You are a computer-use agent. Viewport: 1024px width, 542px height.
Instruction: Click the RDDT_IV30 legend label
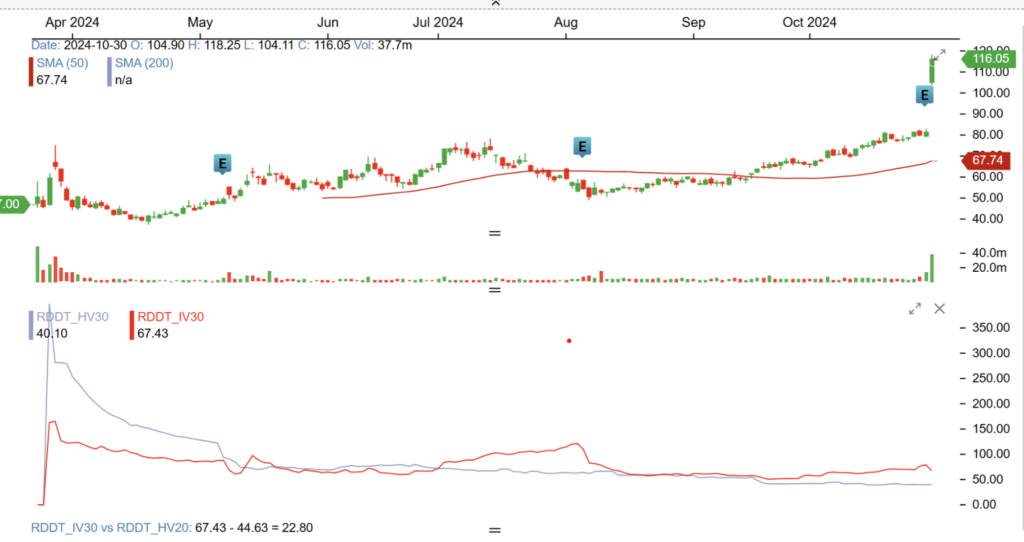(x=170, y=317)
